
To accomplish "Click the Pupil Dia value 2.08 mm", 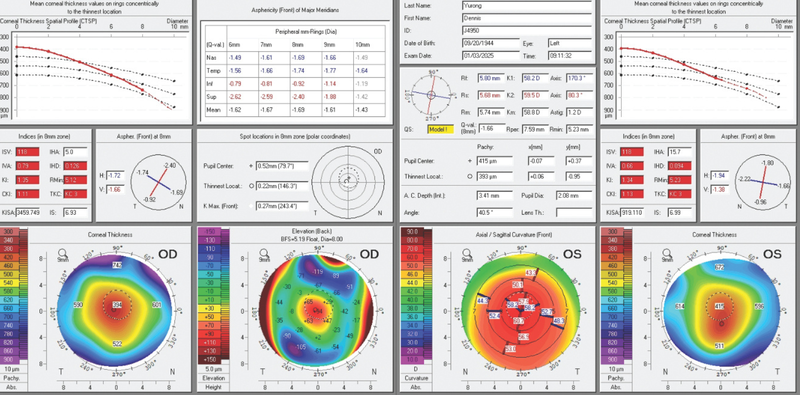I will click(574, 195).
